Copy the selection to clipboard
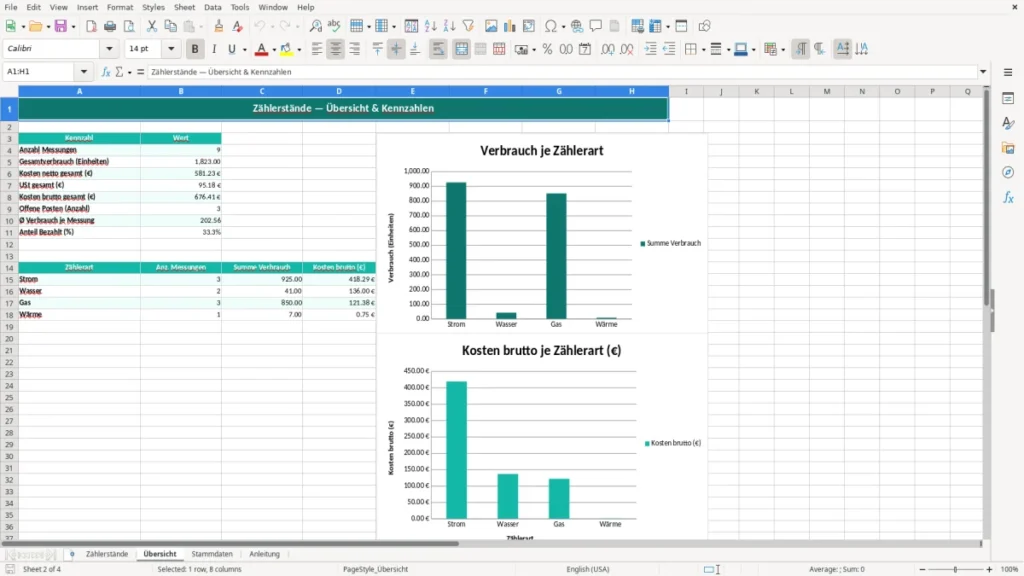 coord(170,26)
